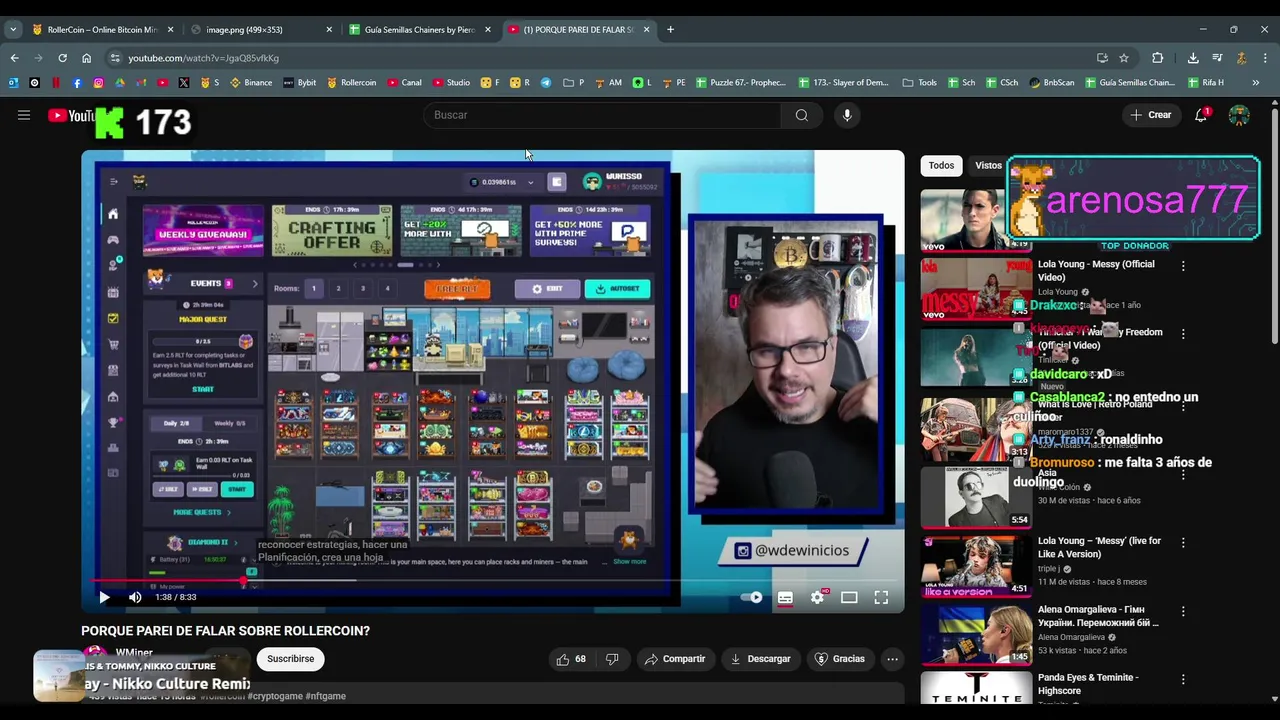The image size is (1280, 720).
Task: Click the search magnifier button
Action: click(x=801, y=115)
